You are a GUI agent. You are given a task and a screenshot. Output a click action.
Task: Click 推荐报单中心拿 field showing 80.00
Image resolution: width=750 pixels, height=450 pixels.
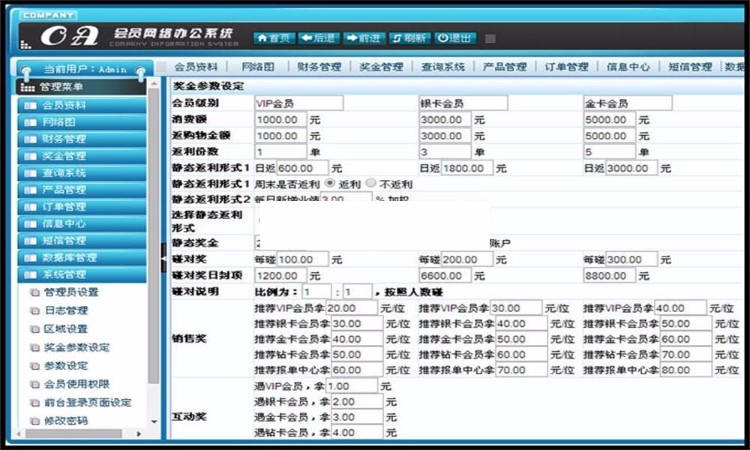click(685, 370)
